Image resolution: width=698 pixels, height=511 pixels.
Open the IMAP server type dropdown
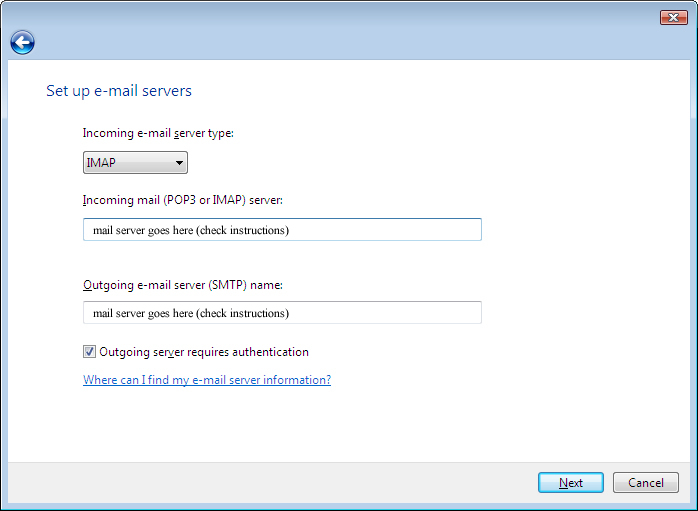click(135, 163)
